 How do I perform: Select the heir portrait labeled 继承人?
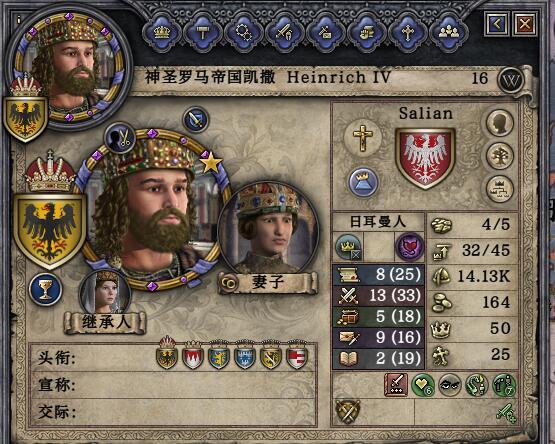point(105,292)
